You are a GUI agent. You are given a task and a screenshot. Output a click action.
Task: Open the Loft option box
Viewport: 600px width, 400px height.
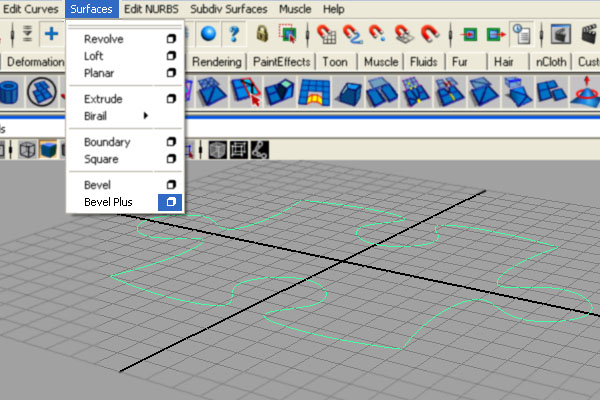point(171,56)
